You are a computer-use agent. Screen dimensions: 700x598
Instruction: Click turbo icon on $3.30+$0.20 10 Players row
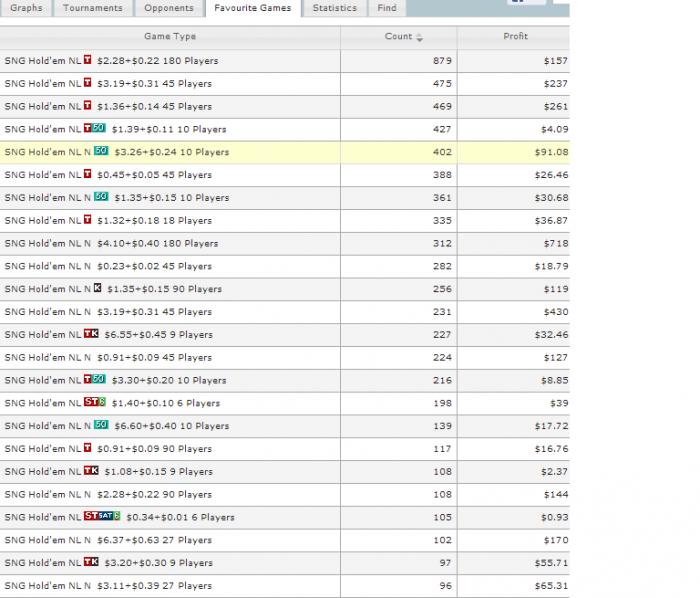(88, 379)
